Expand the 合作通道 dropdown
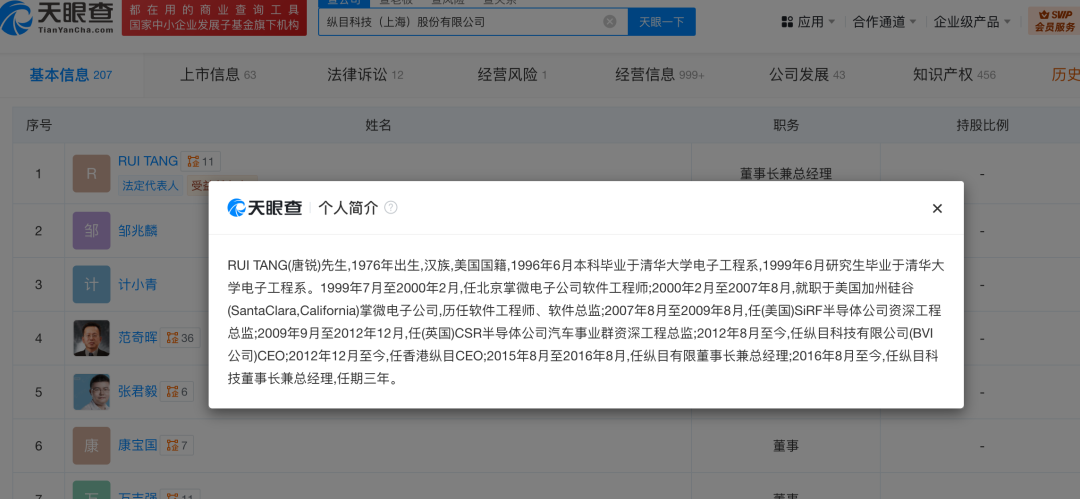 click(x=884, y=21)
